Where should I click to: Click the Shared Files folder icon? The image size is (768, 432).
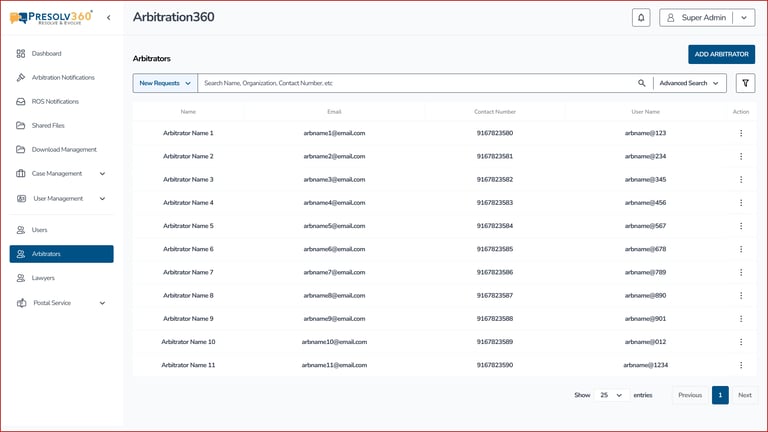point(21,125)
